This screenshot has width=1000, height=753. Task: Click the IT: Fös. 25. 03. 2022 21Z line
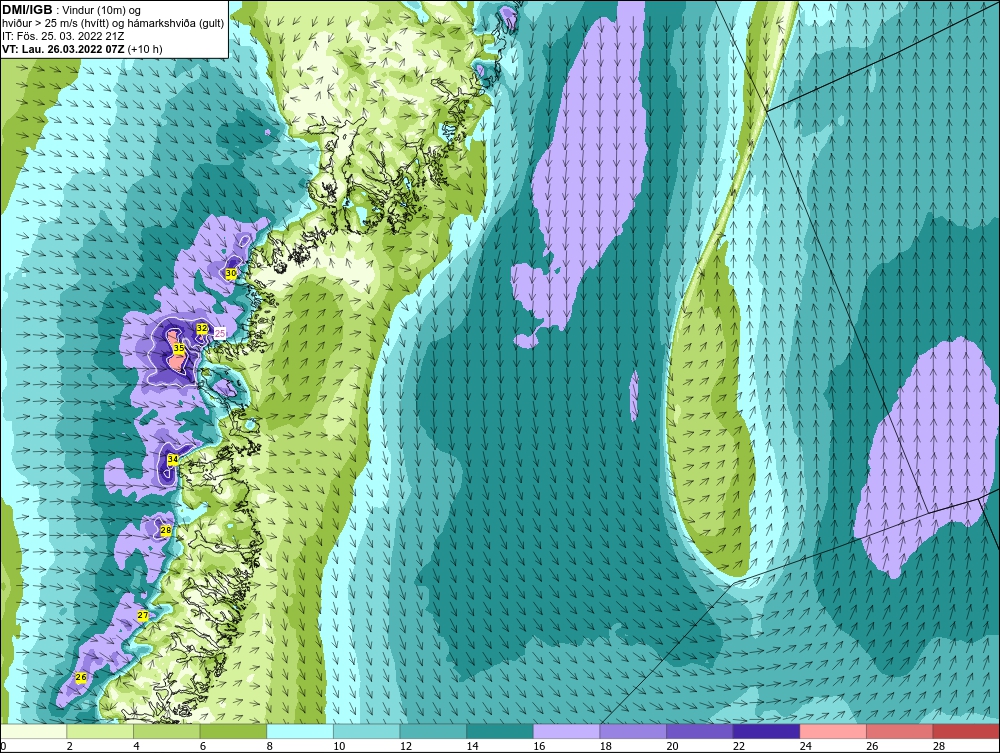[63, 36]
